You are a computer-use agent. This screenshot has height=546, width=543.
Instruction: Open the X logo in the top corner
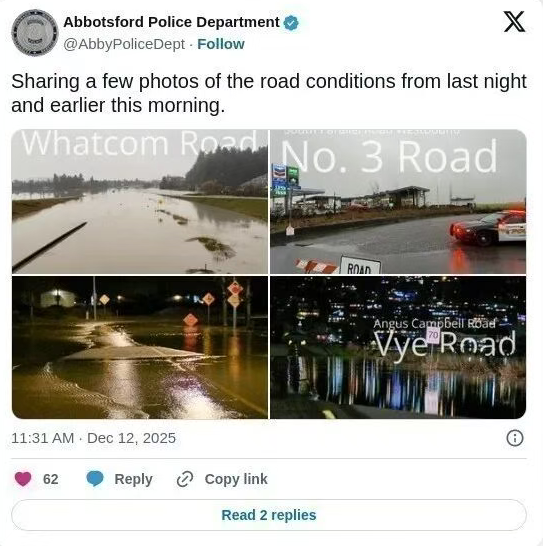coord(514,22)
